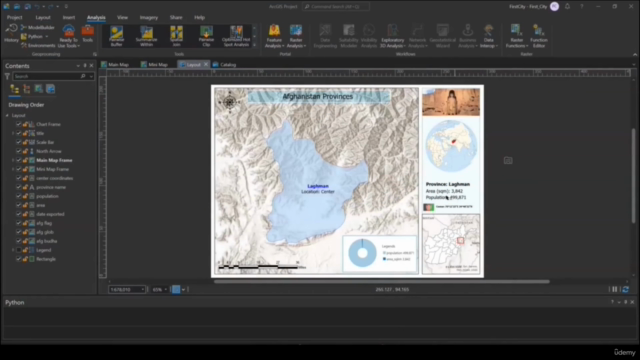
Task: Collapse the Layout root node
Action: pos(7,115)
